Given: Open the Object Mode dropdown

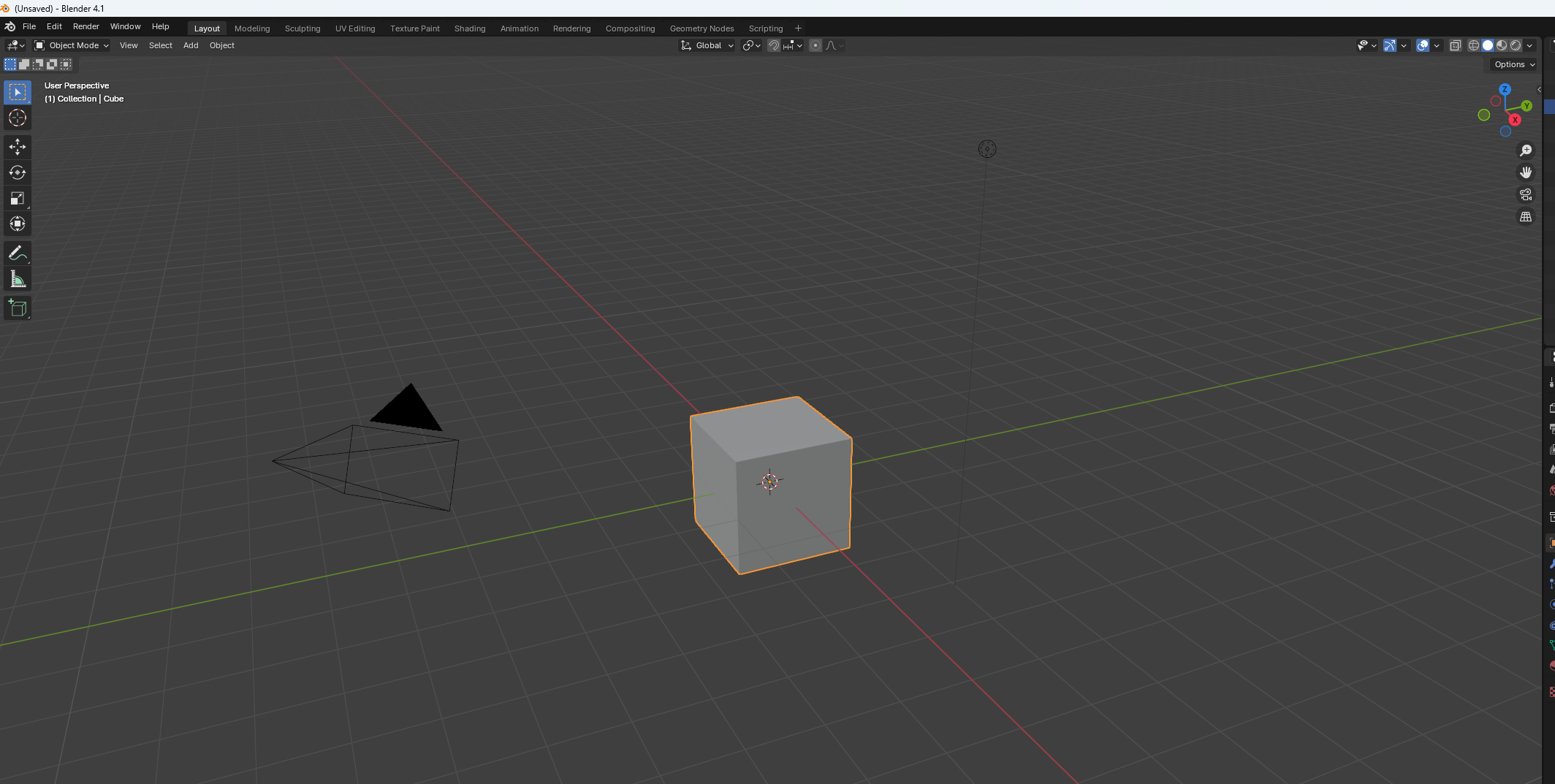Looking at the screenshot, I should click(x=72, y=45).
